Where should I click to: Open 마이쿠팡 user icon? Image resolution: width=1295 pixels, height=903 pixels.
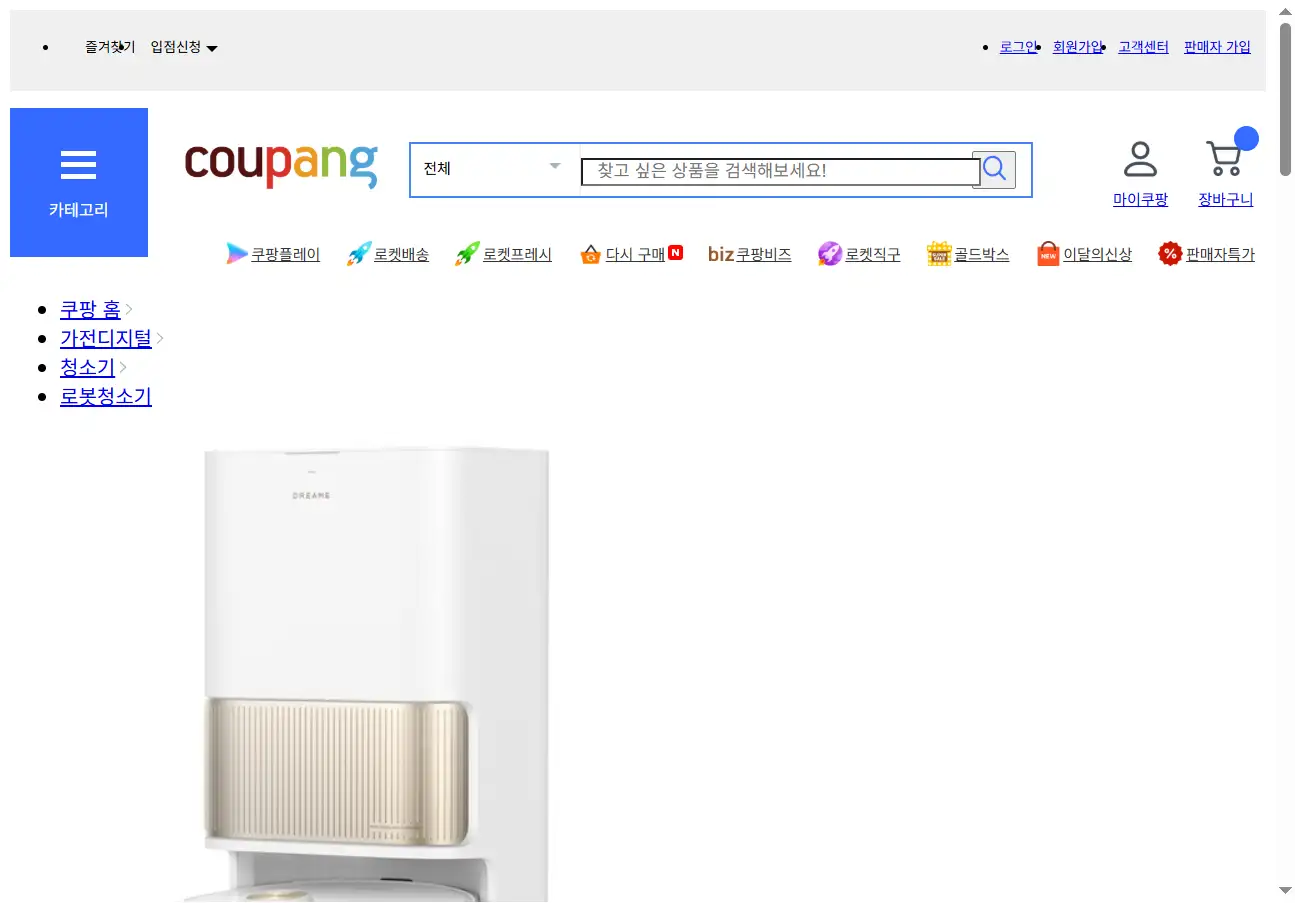tap(1140, 159)
